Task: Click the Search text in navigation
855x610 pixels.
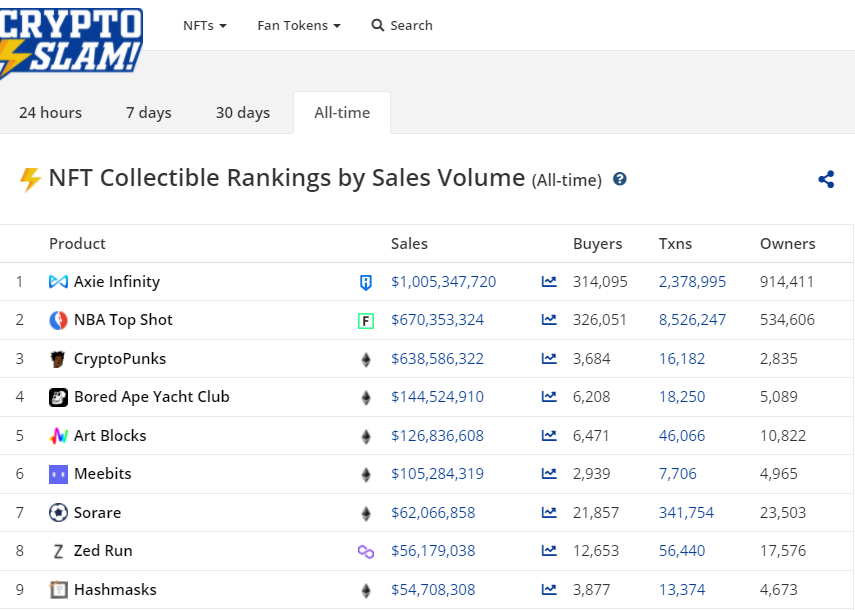Action: pyautogui.click(x=411, y=26)
